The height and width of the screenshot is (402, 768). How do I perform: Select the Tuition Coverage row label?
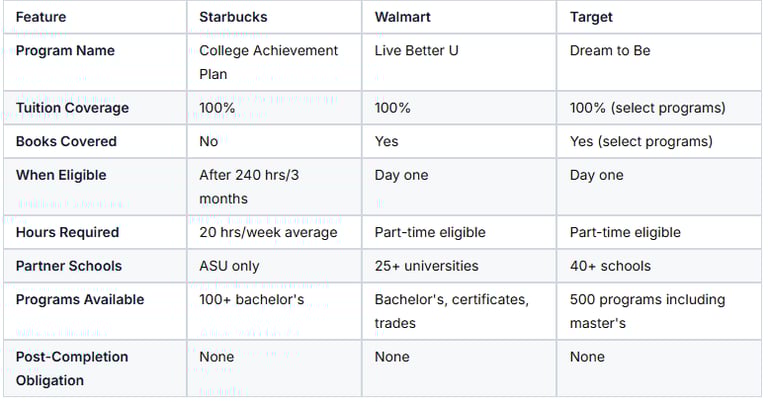72,108
